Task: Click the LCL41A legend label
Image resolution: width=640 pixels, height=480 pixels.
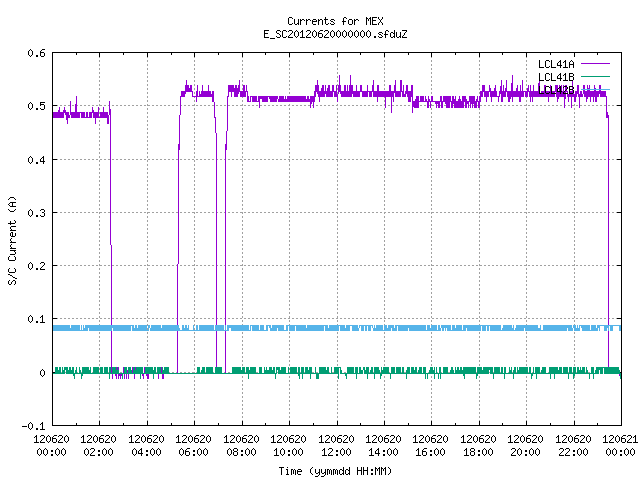Action: pos(556,64)
